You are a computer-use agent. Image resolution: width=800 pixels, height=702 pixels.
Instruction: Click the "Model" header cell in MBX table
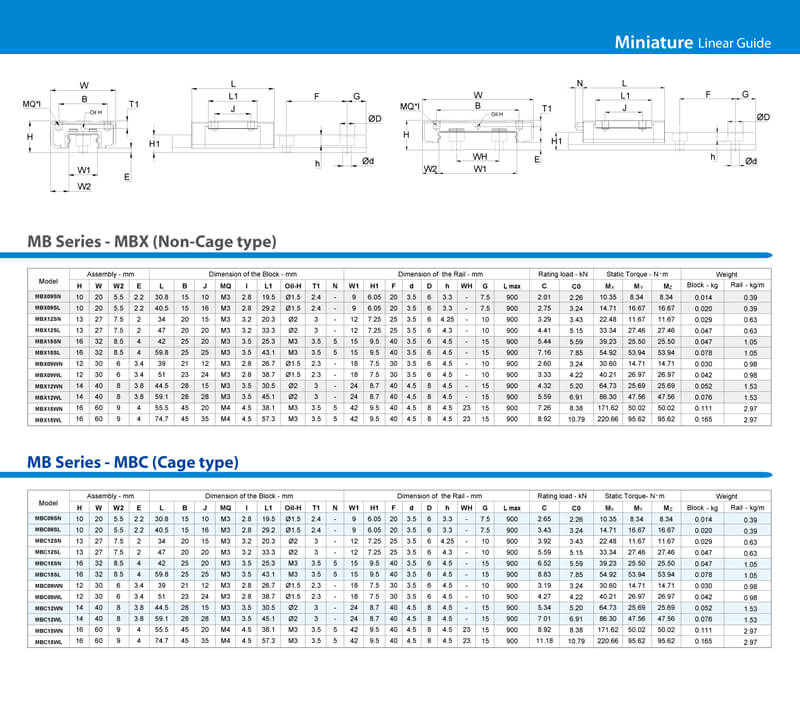pyautogui.click(x=48, y=279)
